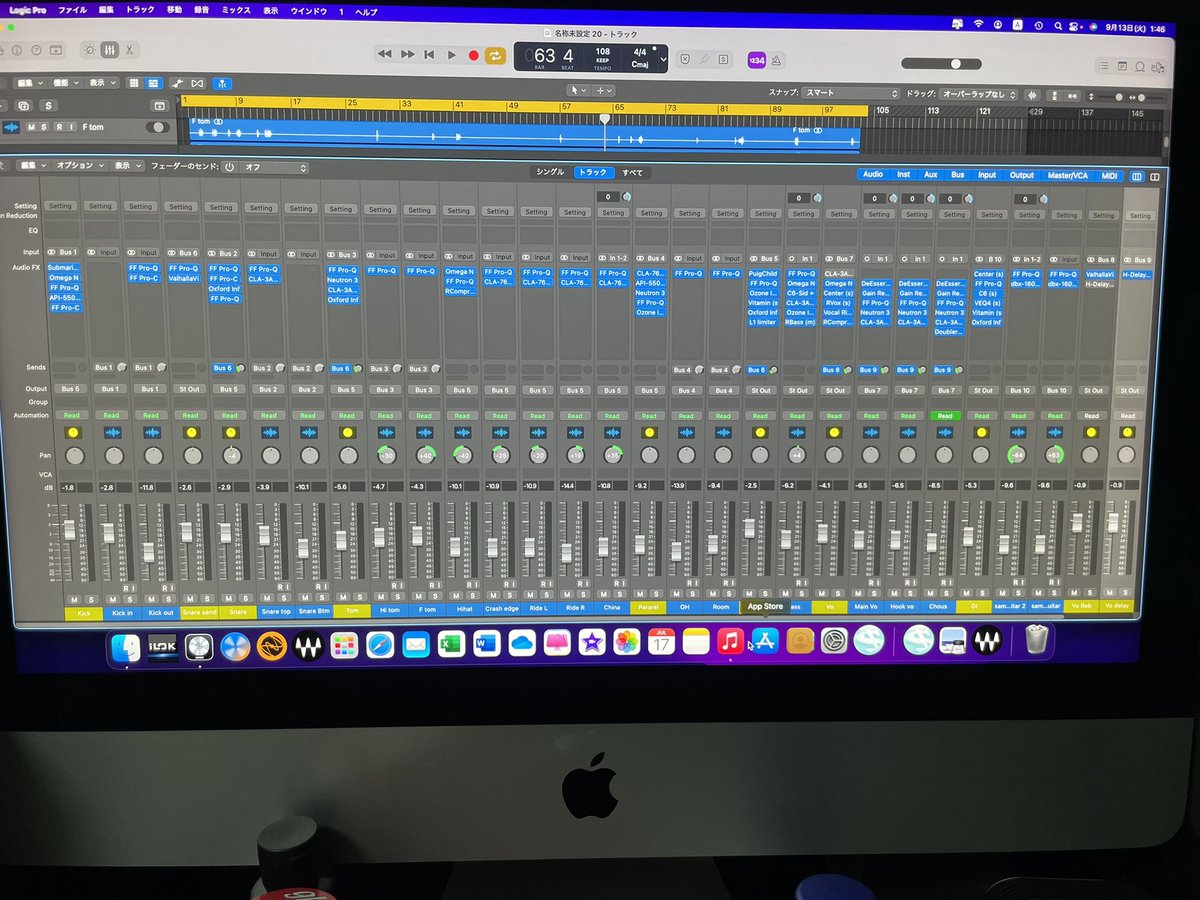1200x900 pixels.
Task: Open the mixer オプション dropdown
Action: coord(79,165)
